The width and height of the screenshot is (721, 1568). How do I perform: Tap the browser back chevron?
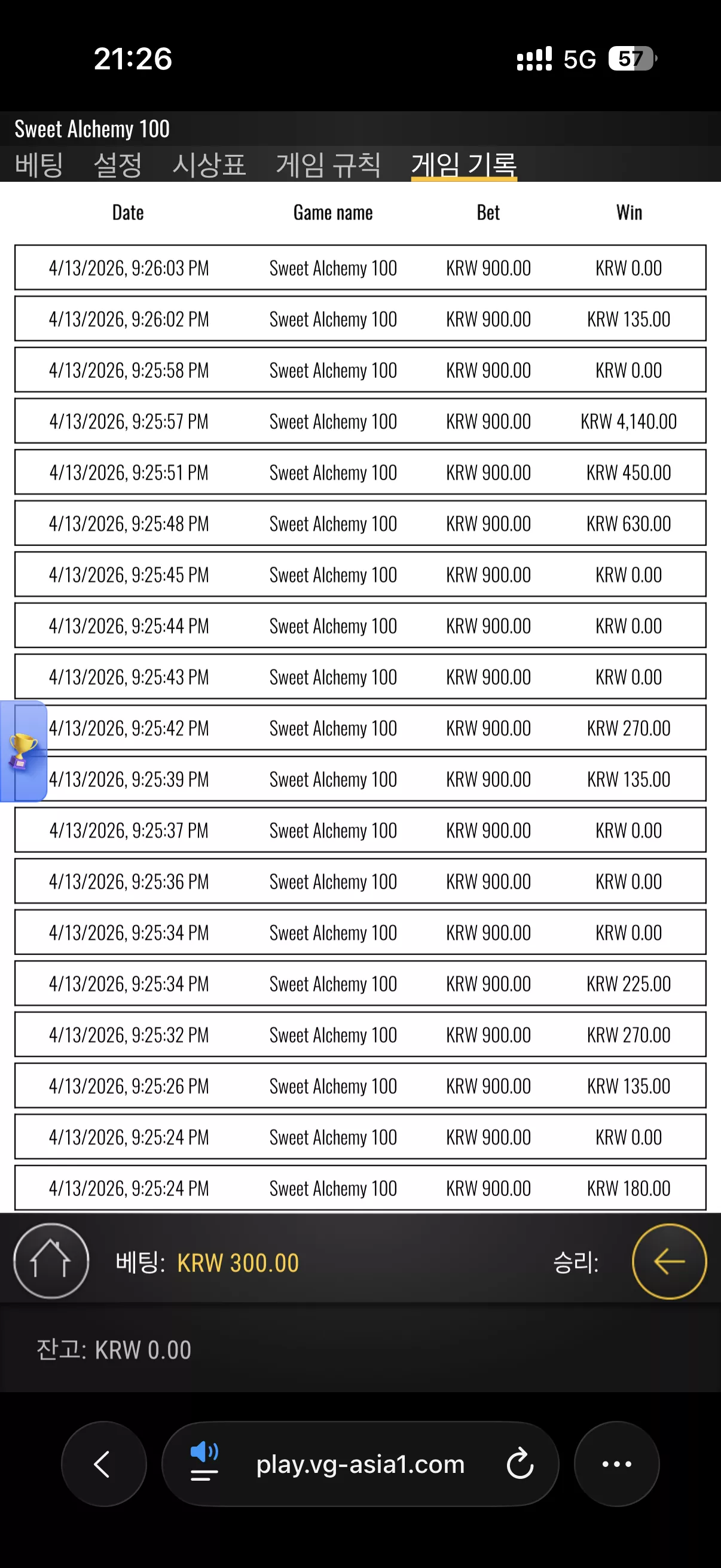pos(103,1464)
